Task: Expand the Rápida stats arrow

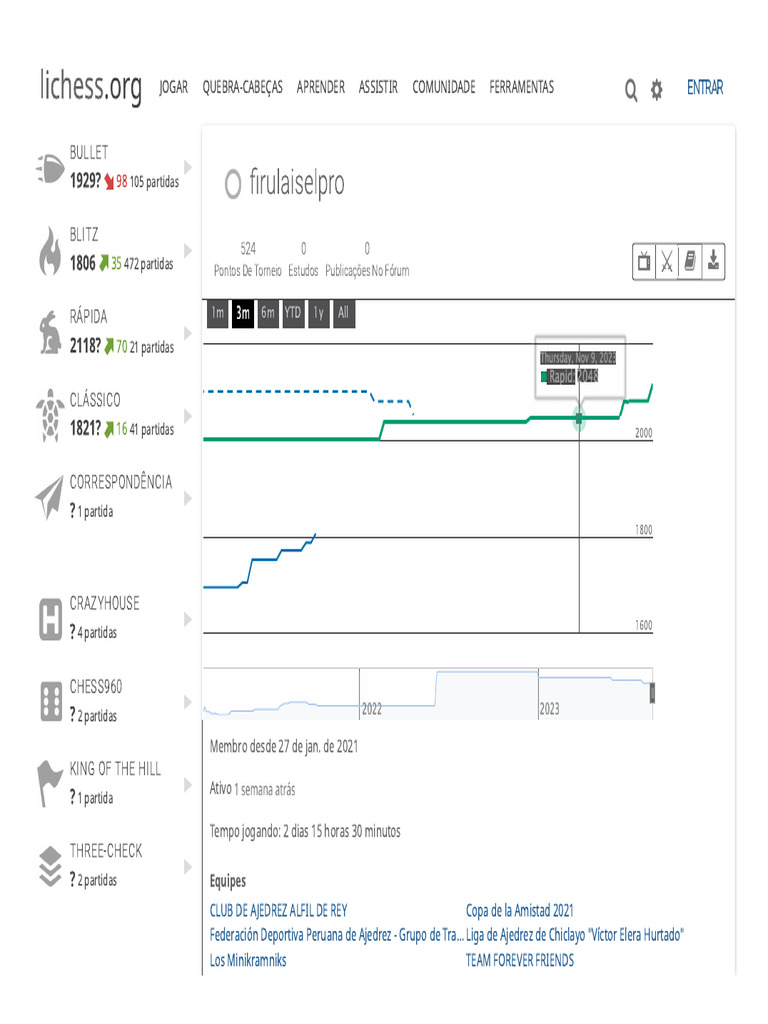Action: pyautogui.click(x=187, y=333)
